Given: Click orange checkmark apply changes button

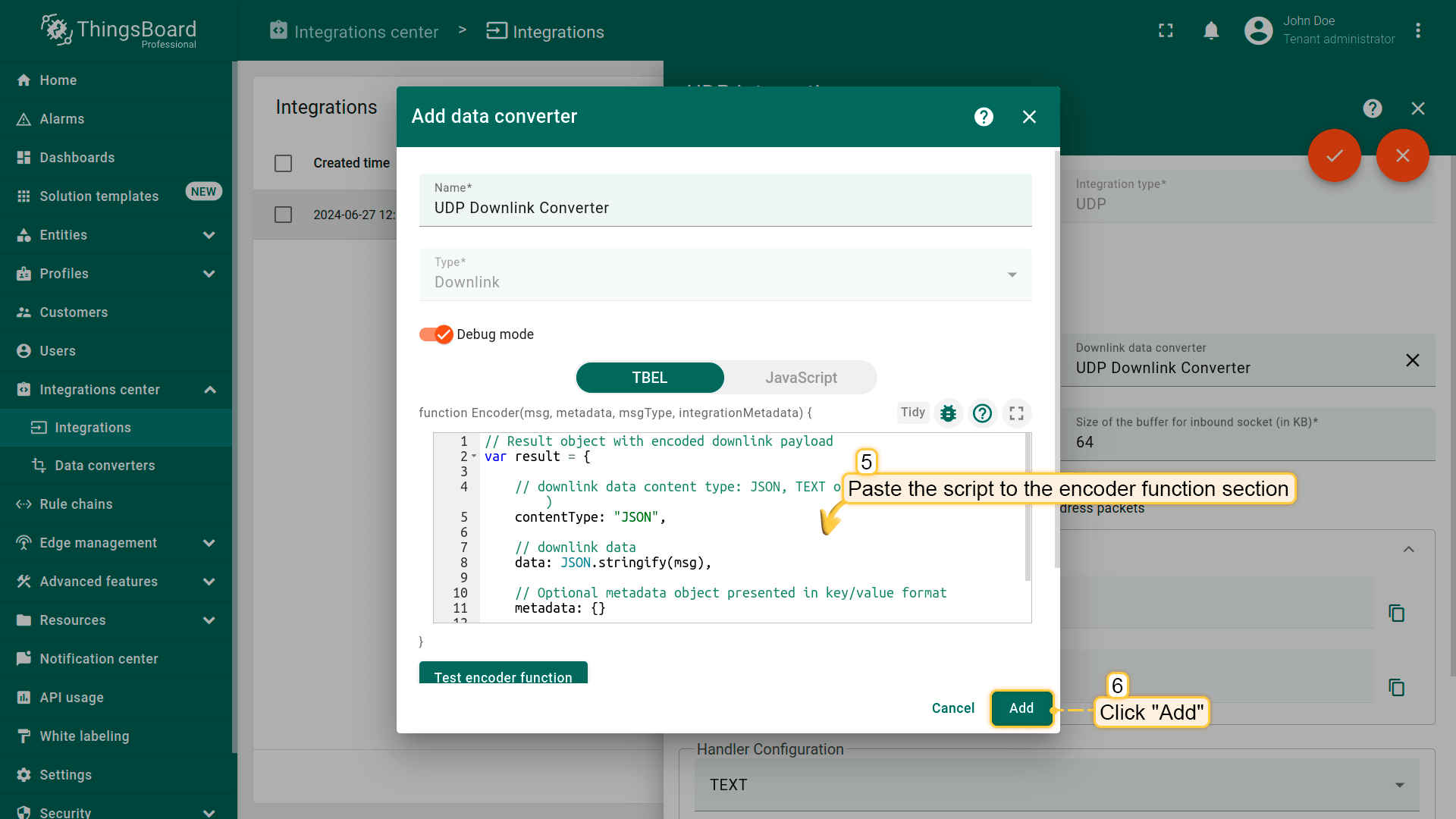Looking at the screenshot, I should [1334, 155].
